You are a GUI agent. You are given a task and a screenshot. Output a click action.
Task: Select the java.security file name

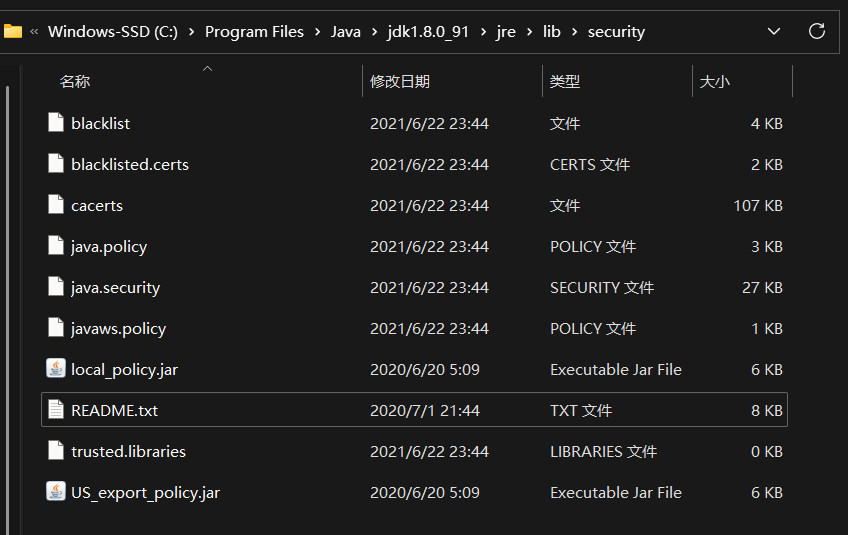115,287
